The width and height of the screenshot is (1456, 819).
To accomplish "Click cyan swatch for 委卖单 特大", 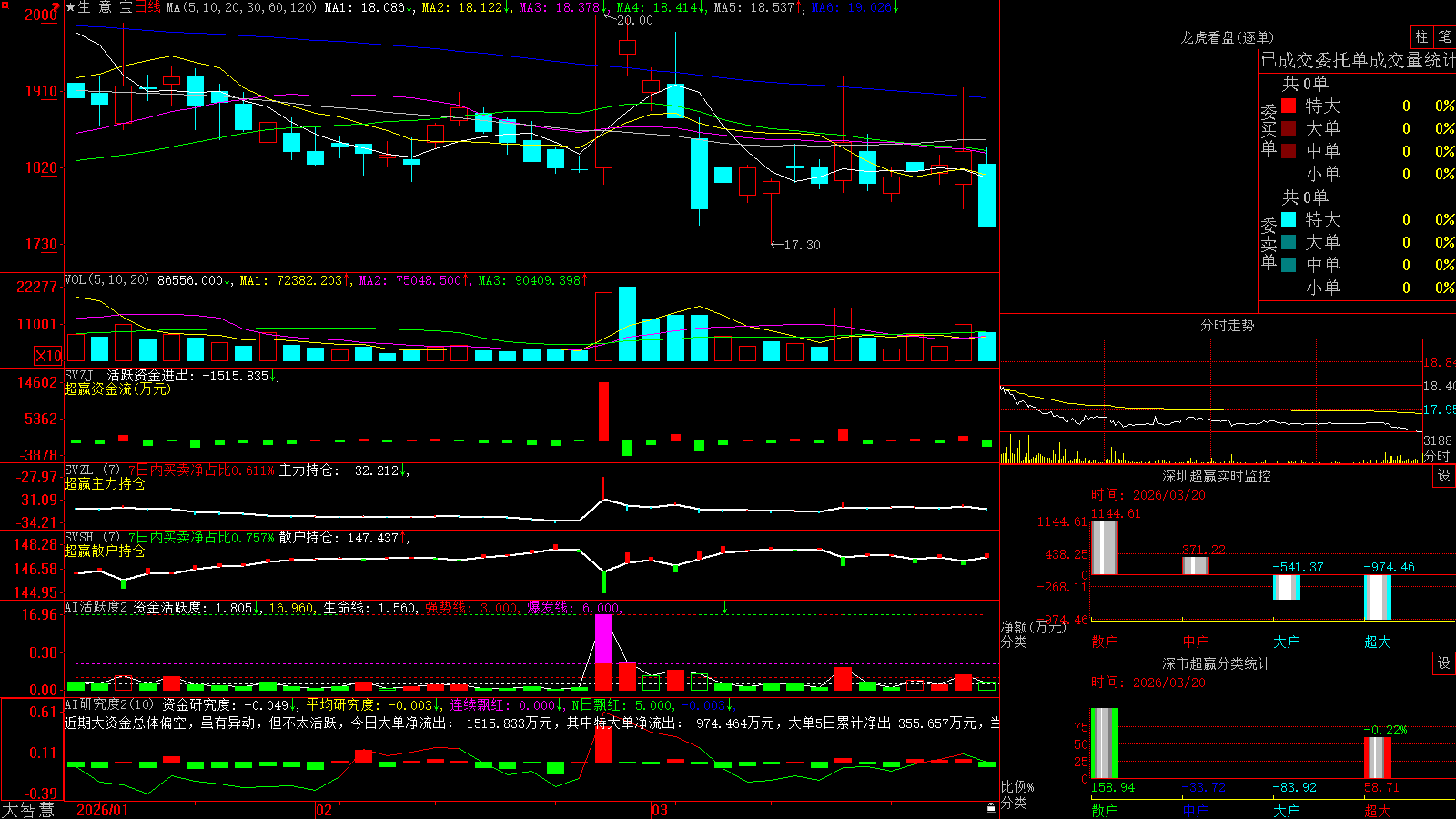I will 1289,219.
